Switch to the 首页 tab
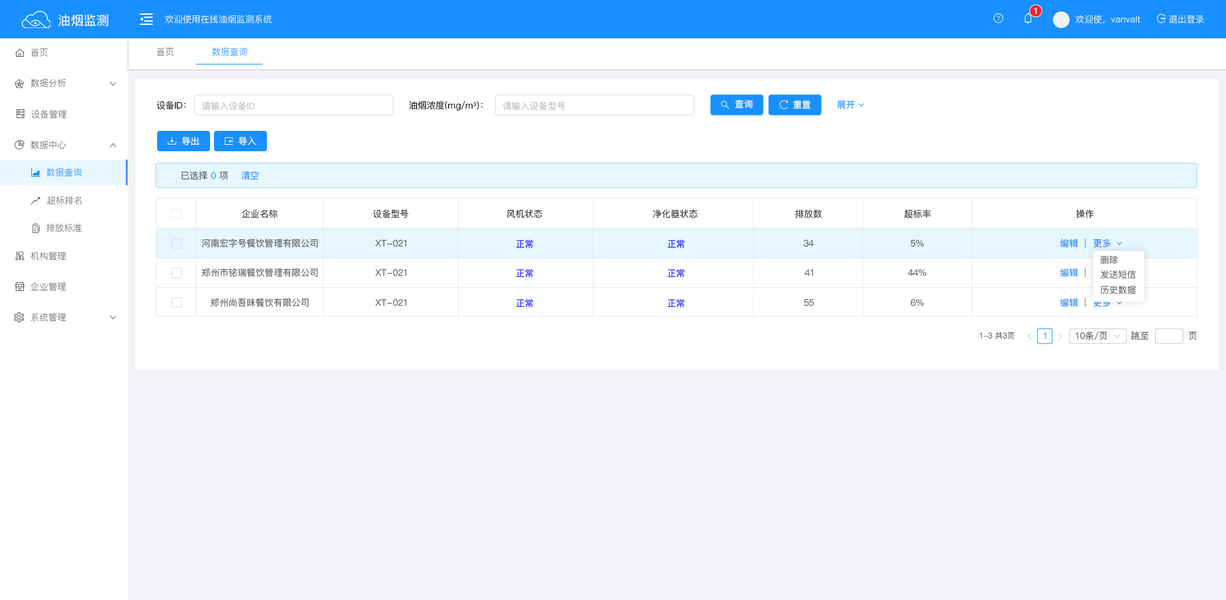Image resolution: width=1226 pixels, height=600 pixels. 165,52
